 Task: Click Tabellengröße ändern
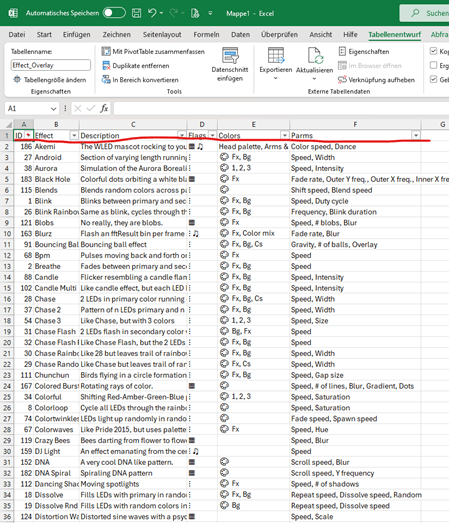pos(49,80)
